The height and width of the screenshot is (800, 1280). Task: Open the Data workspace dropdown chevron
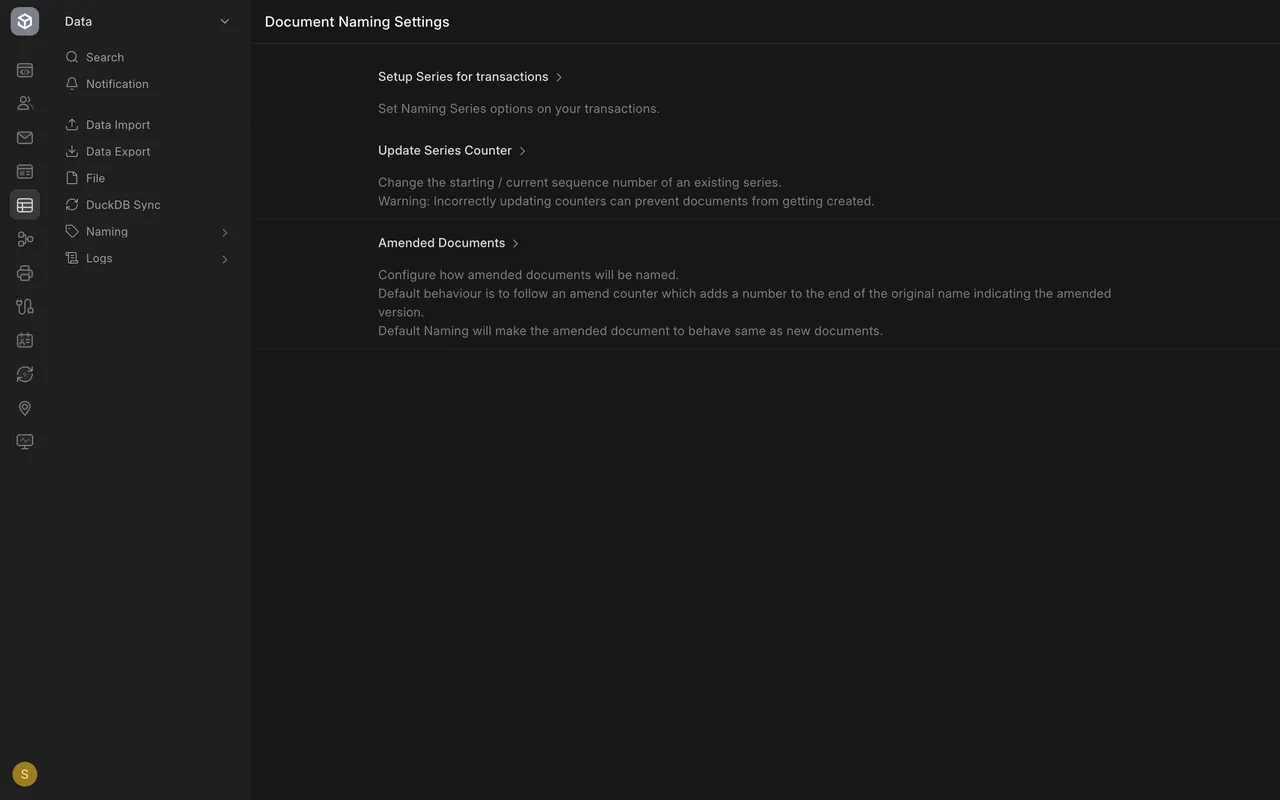pyautogui.click(x=224, y=21)
